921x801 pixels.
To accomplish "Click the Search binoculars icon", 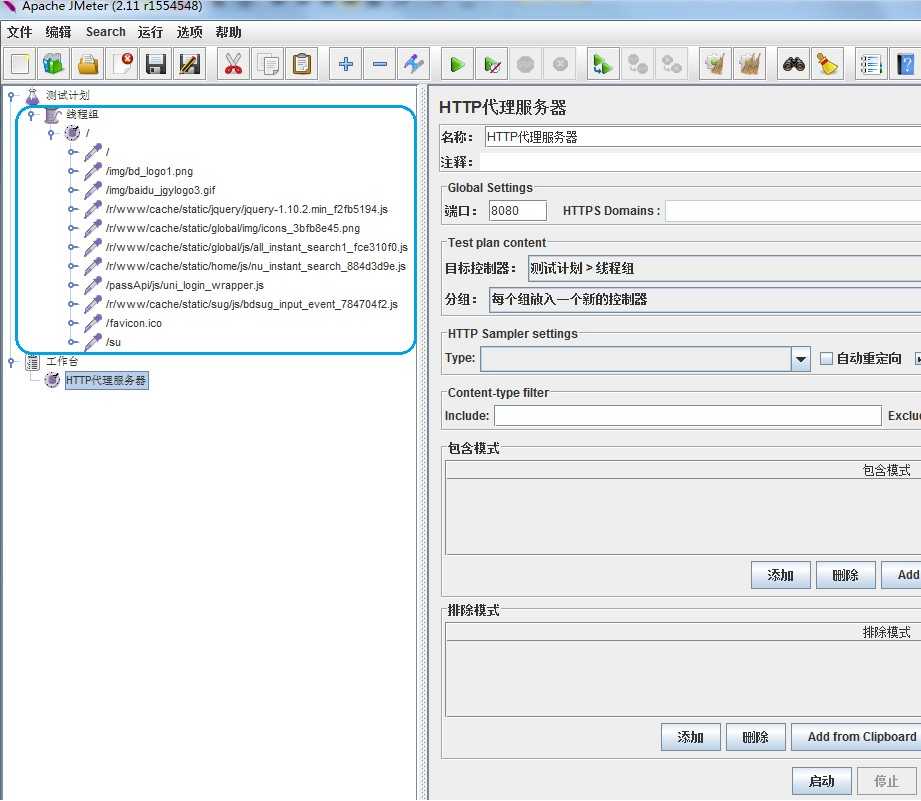I will point(793,63).
